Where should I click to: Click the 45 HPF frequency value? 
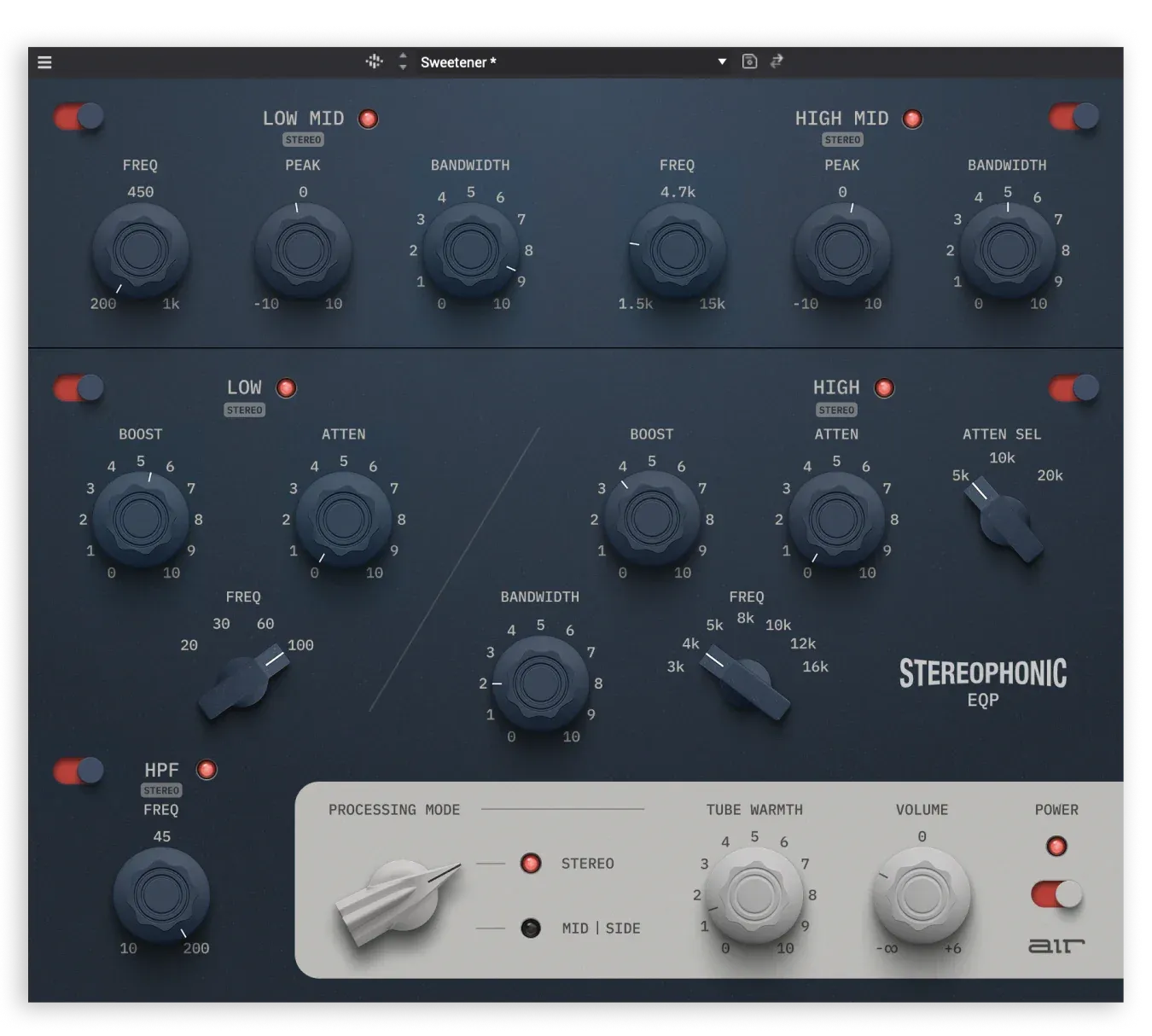161,836
